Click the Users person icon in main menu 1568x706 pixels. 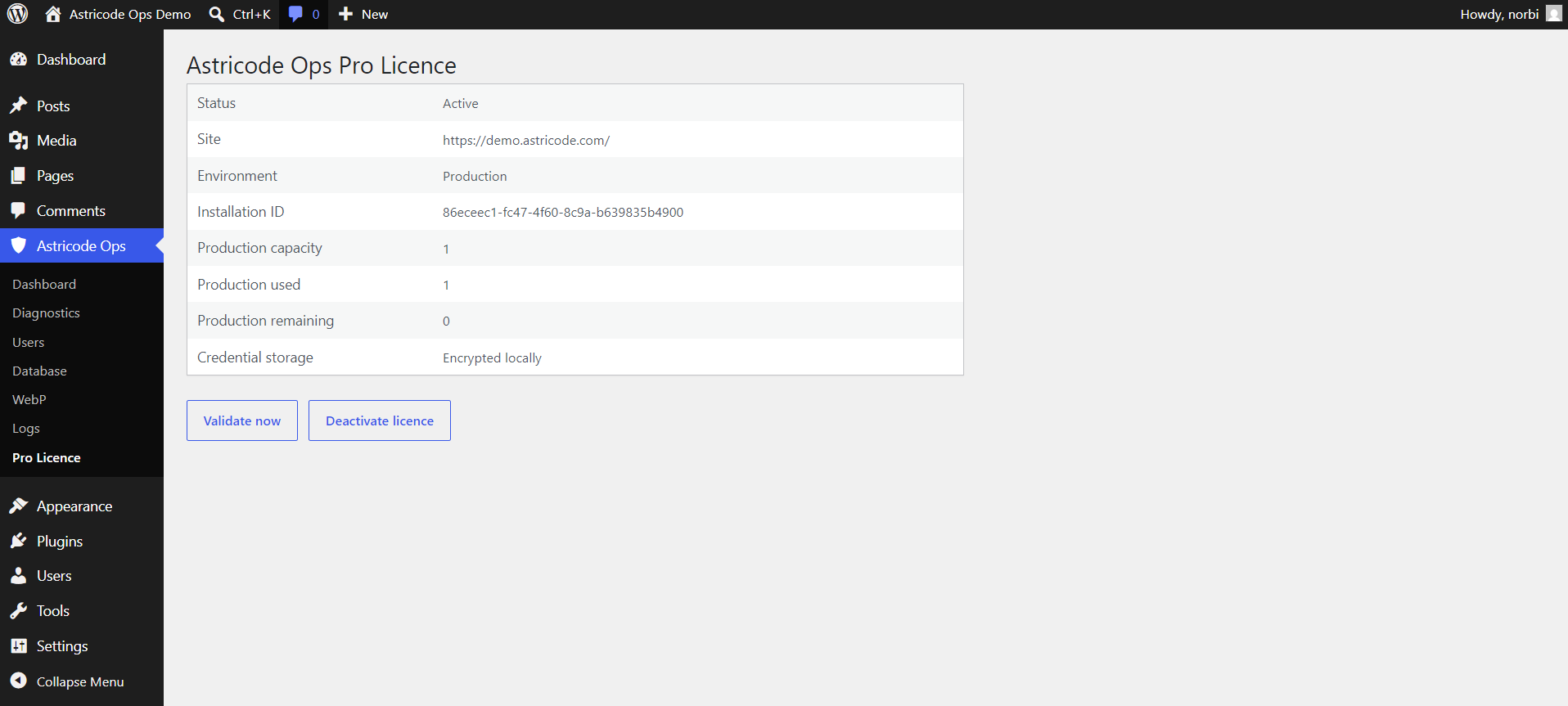coord(18,576)
